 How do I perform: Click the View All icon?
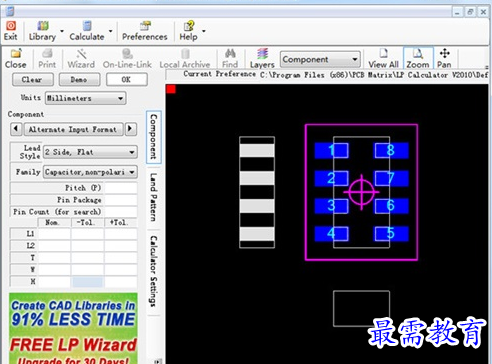tap(384, 53)
